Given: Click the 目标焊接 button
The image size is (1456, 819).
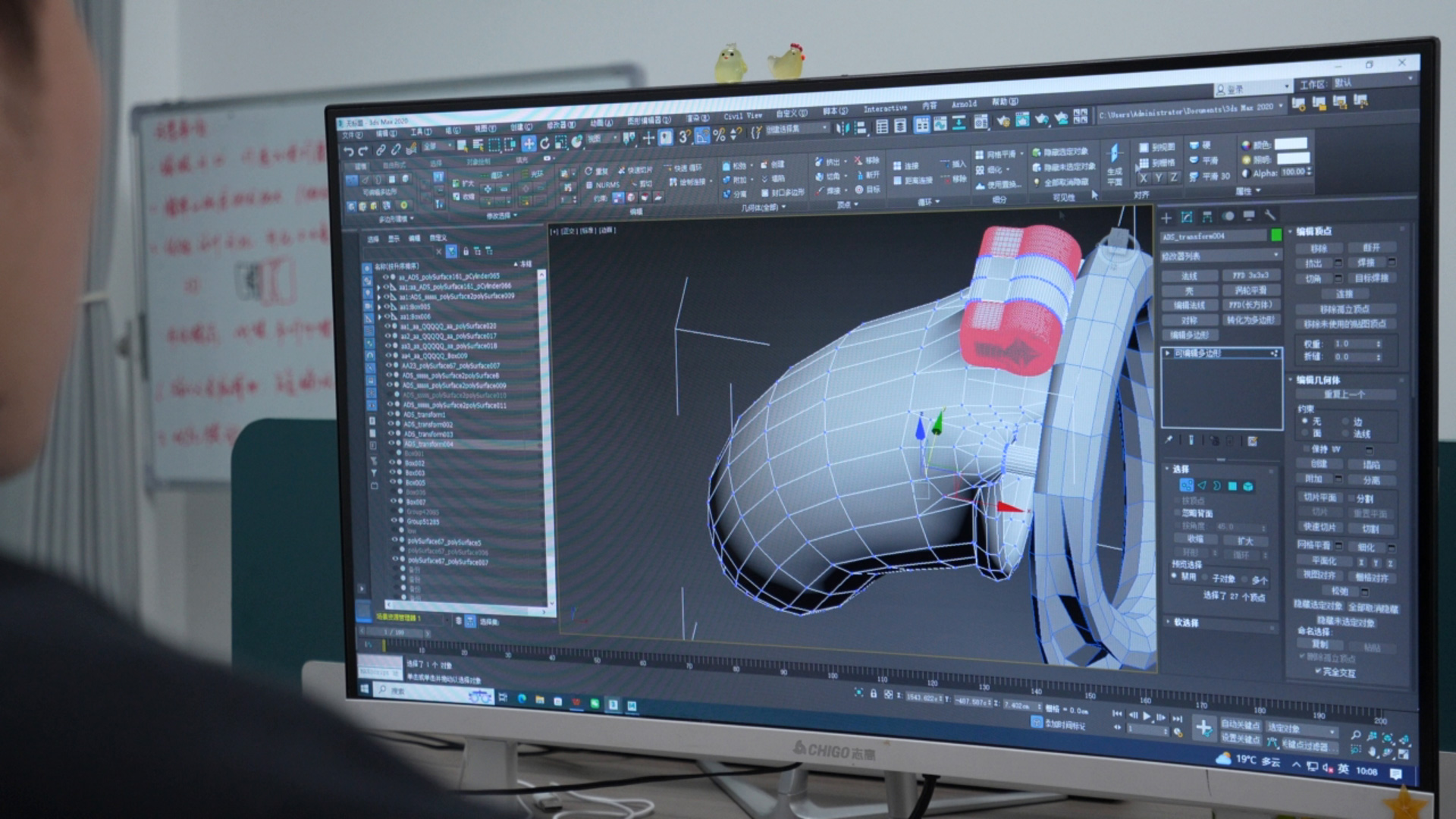Looking at the screenshot, I should (1372, 278).
